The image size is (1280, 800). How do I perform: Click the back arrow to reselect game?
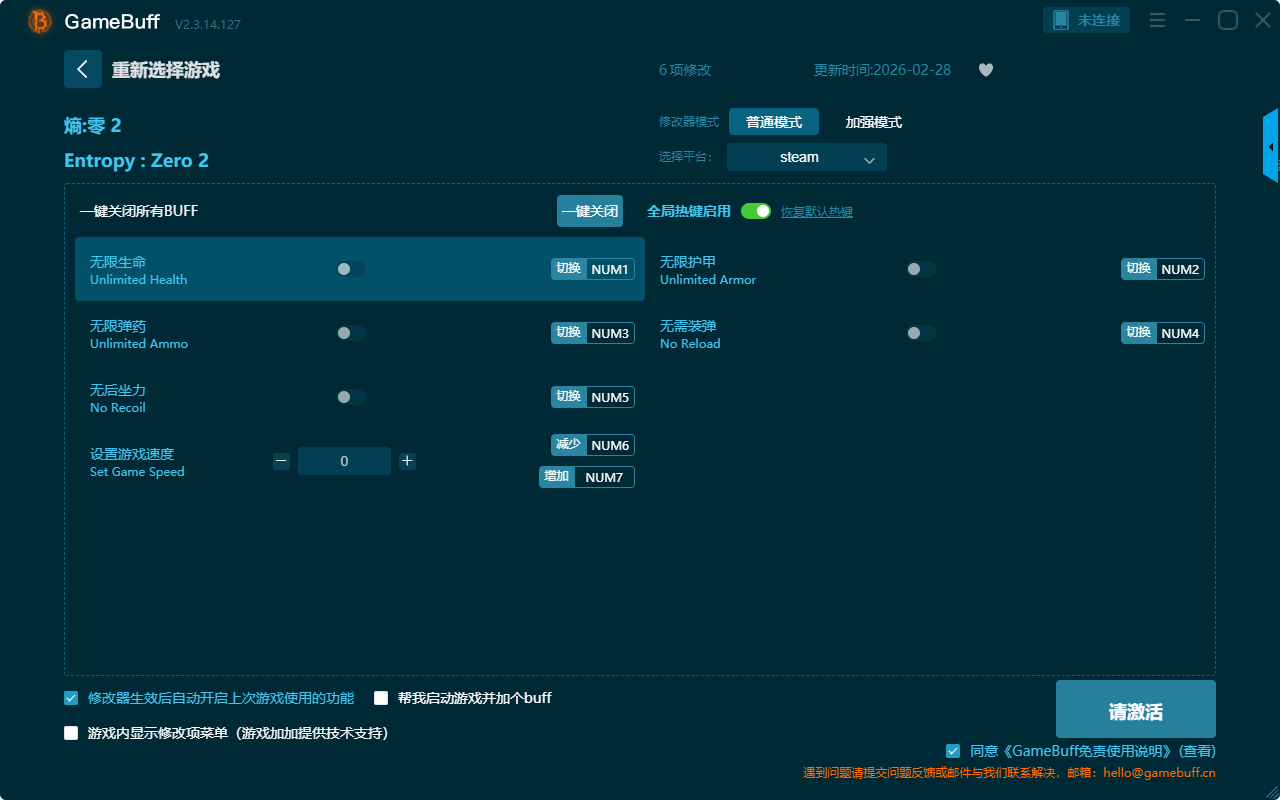click(x=82, y=69)
